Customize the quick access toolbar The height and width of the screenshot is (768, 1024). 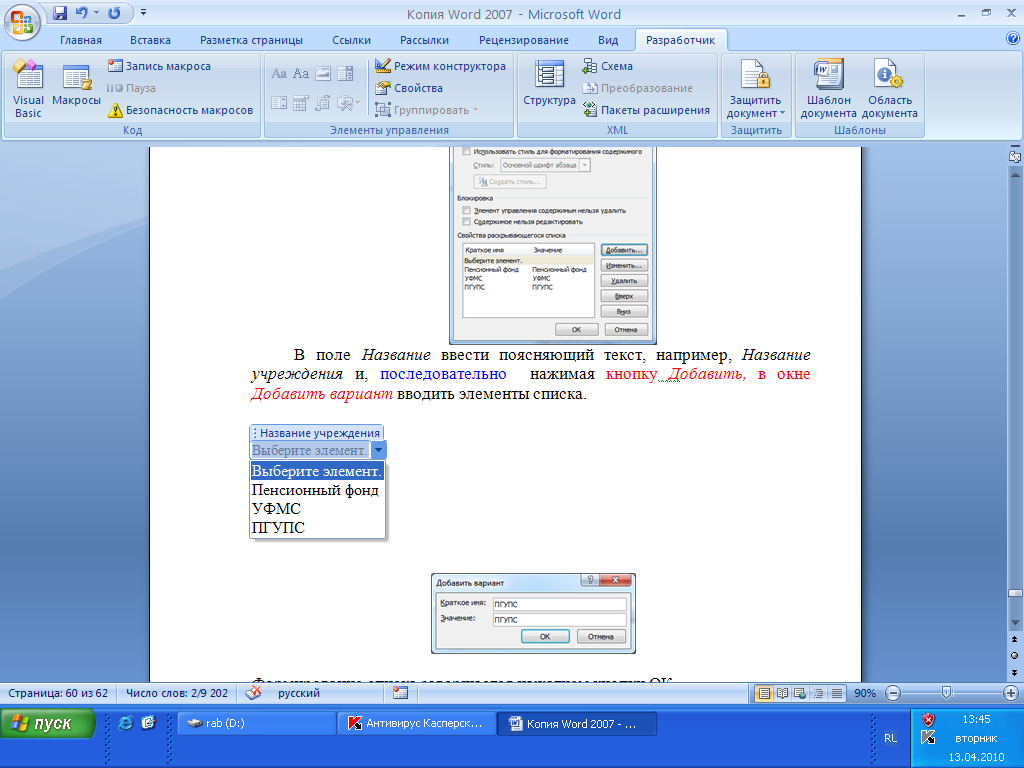143,12
